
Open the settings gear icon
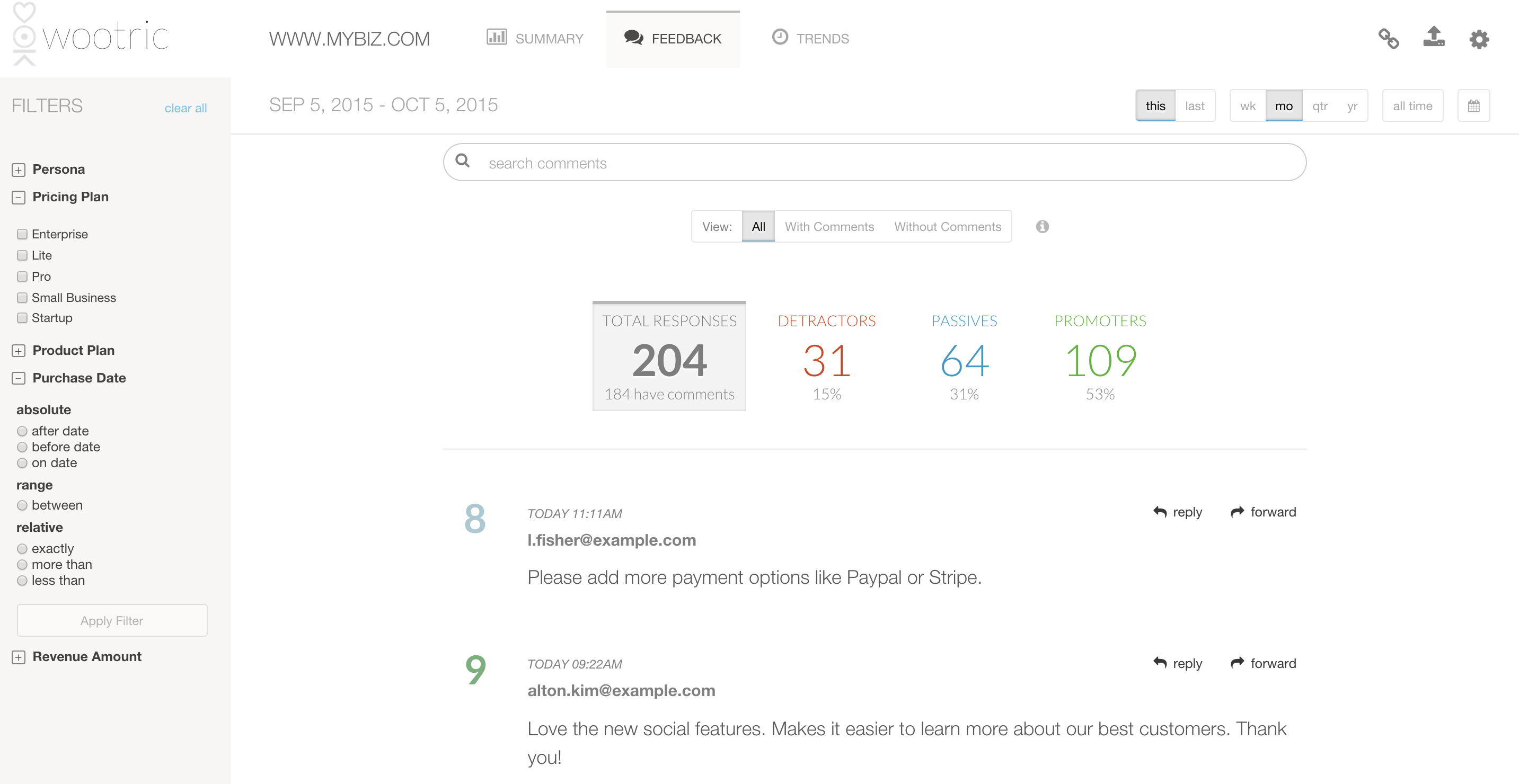(x=1478, y=40)
